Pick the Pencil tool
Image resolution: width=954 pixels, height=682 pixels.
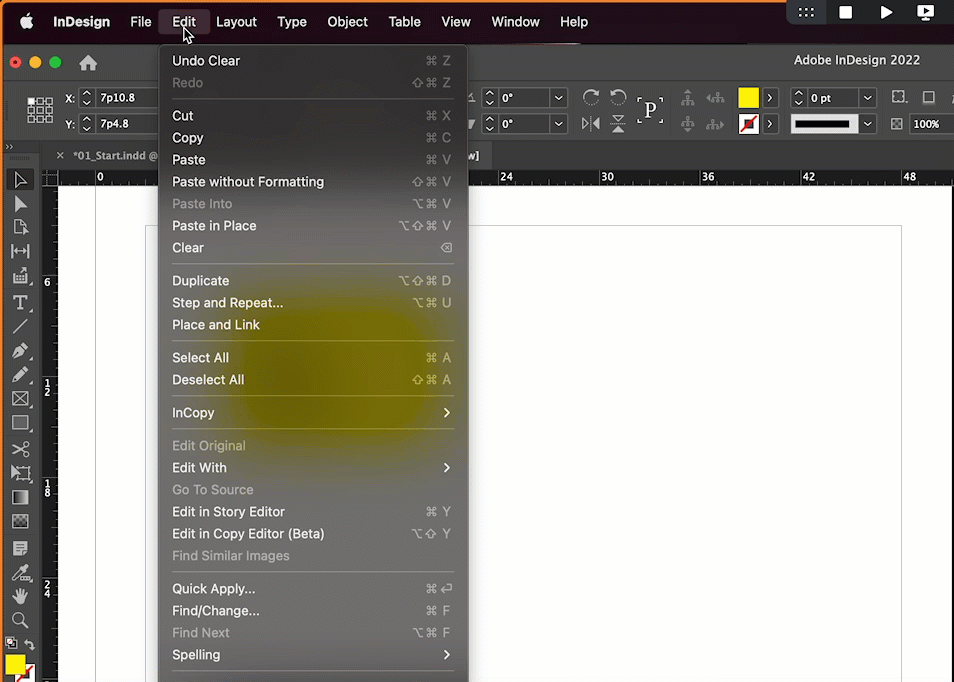19,375
